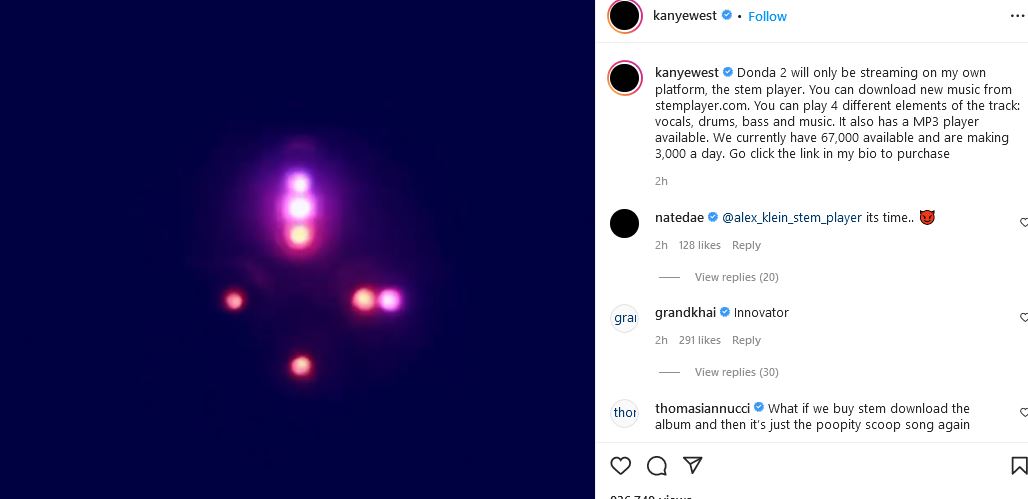Follow the kanyewest account

(x=767, y=16)
